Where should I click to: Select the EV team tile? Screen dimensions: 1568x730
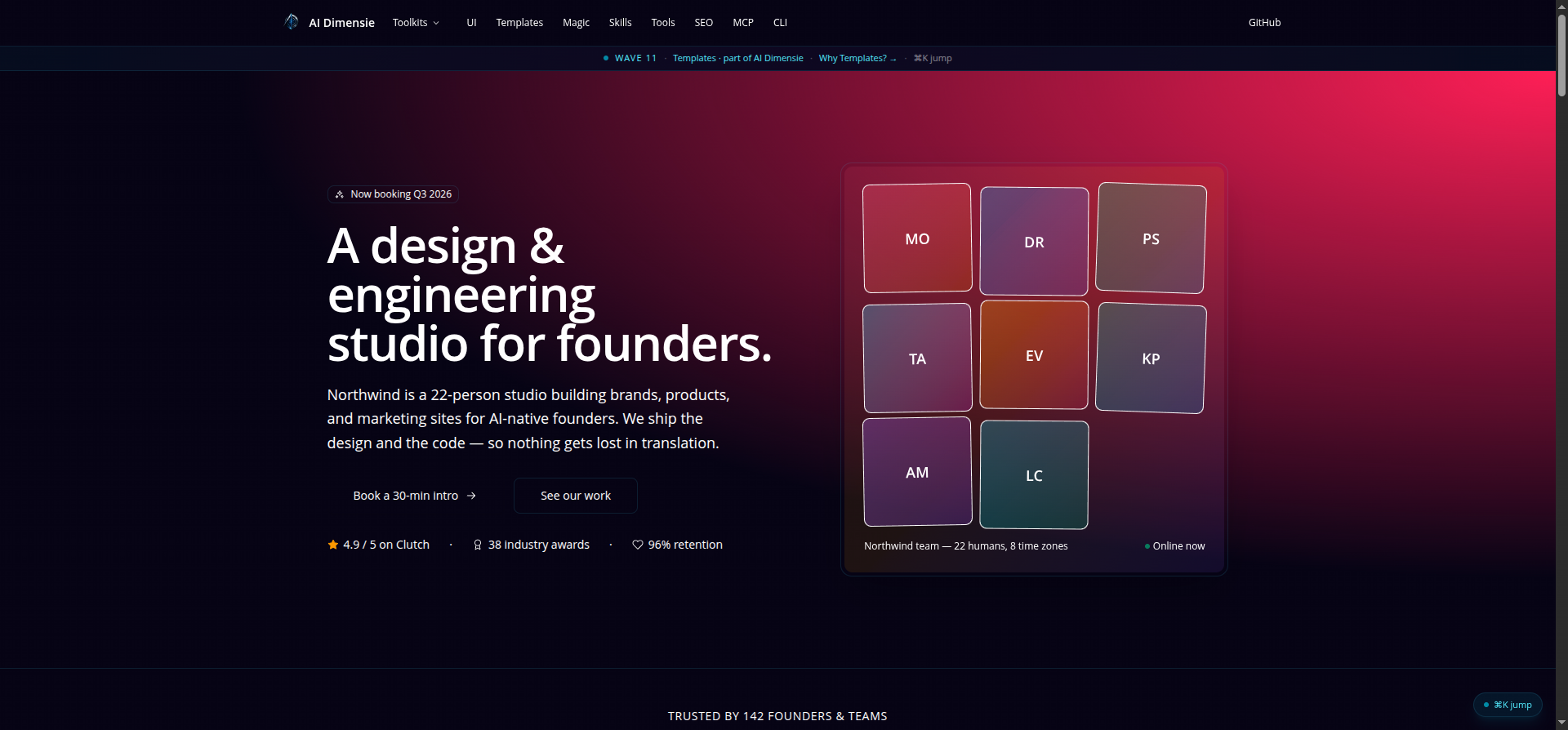pos(1034,355)
